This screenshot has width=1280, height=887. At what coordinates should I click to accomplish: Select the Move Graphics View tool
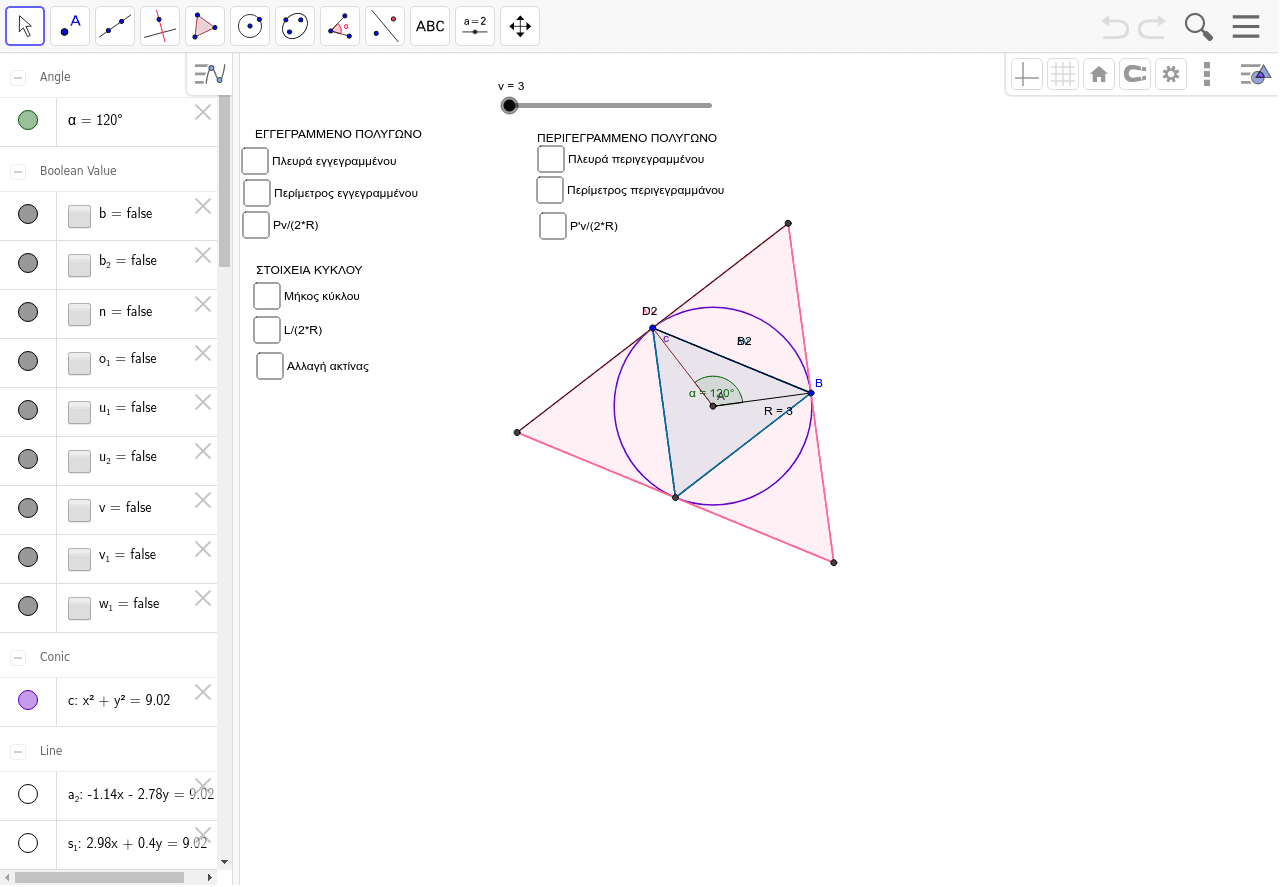click(x=520, y=26)
